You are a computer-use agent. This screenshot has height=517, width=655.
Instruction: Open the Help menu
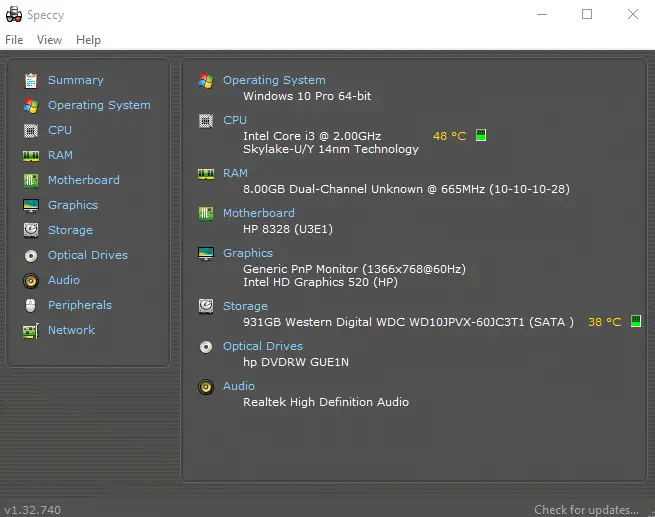[88, 40]
